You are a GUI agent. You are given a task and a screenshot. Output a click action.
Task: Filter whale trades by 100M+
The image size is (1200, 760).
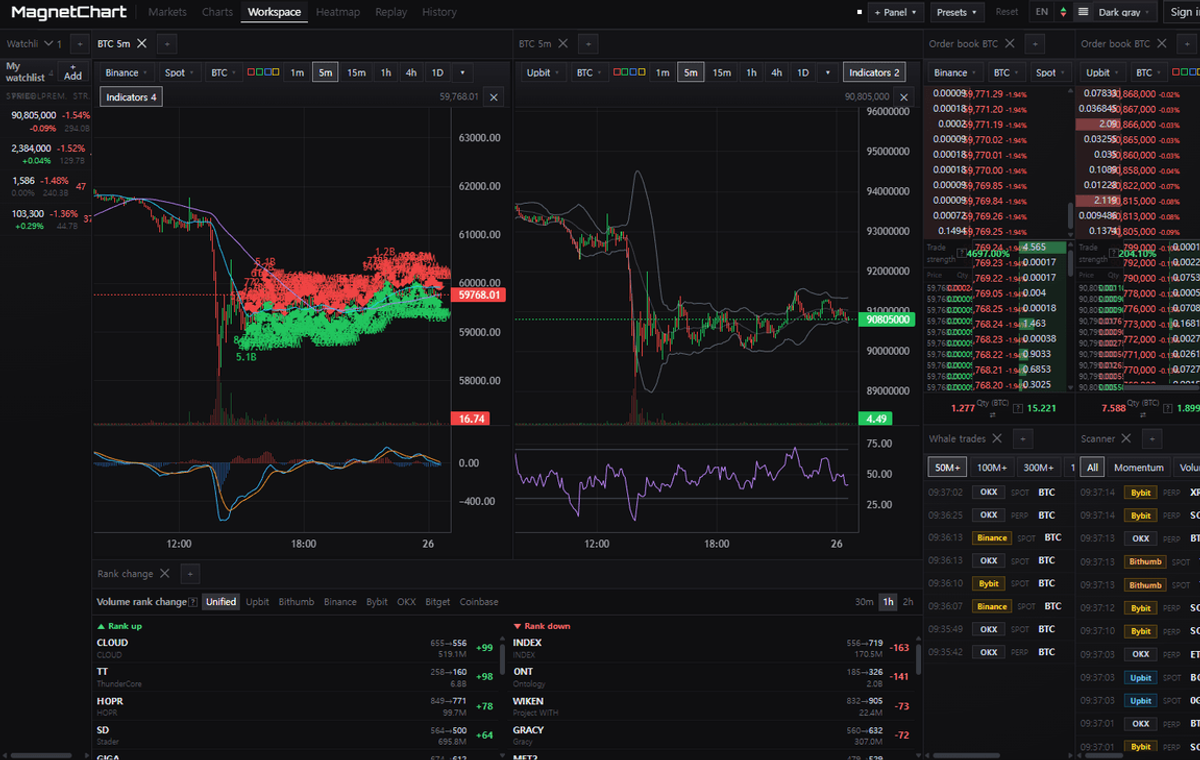point(991,467)
